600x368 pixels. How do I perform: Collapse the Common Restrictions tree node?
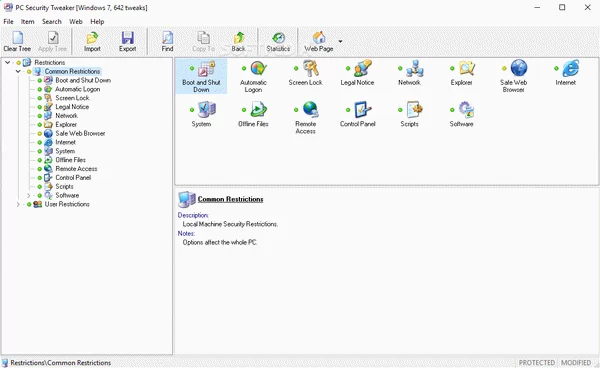[18, 71]
